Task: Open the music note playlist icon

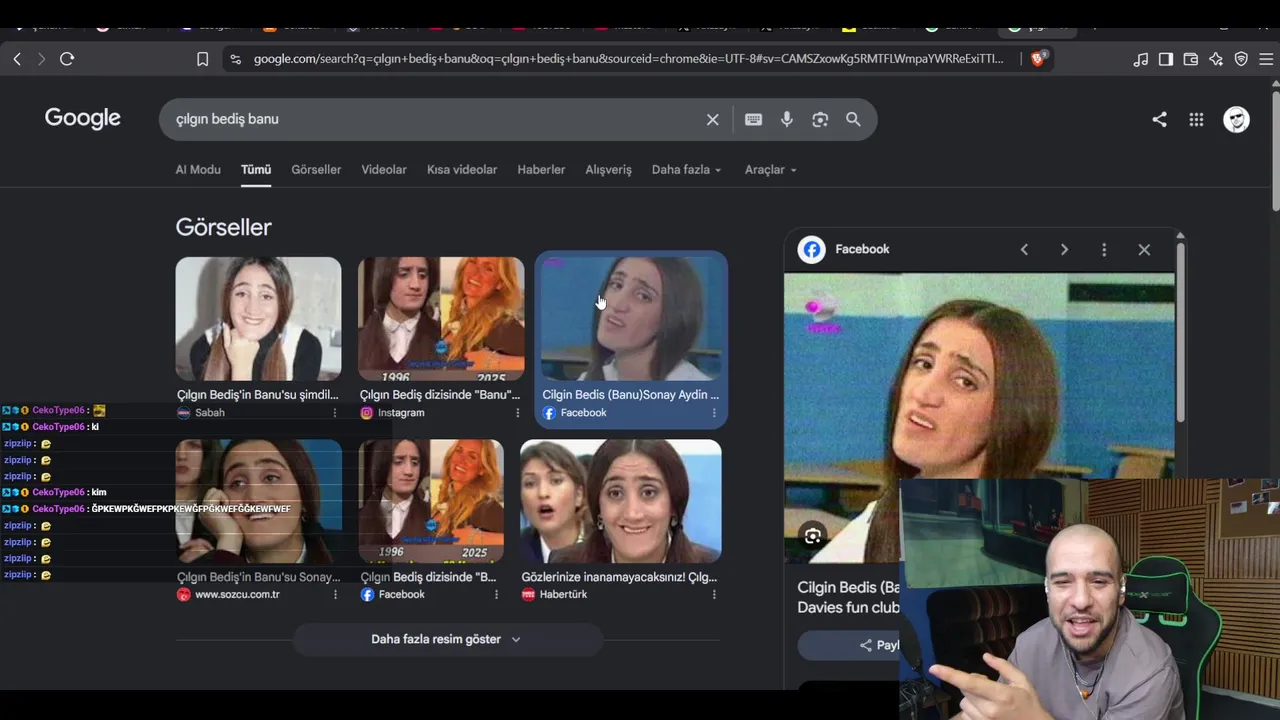Action: (1141, 59)
